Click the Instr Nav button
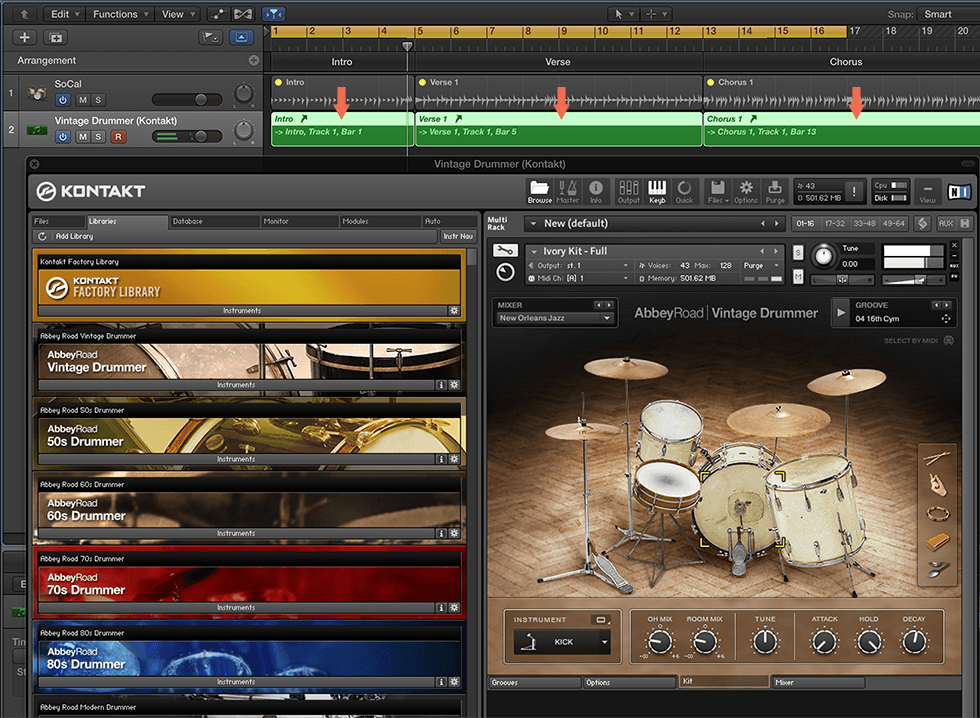980x718 pixels. tap(458, 236)
